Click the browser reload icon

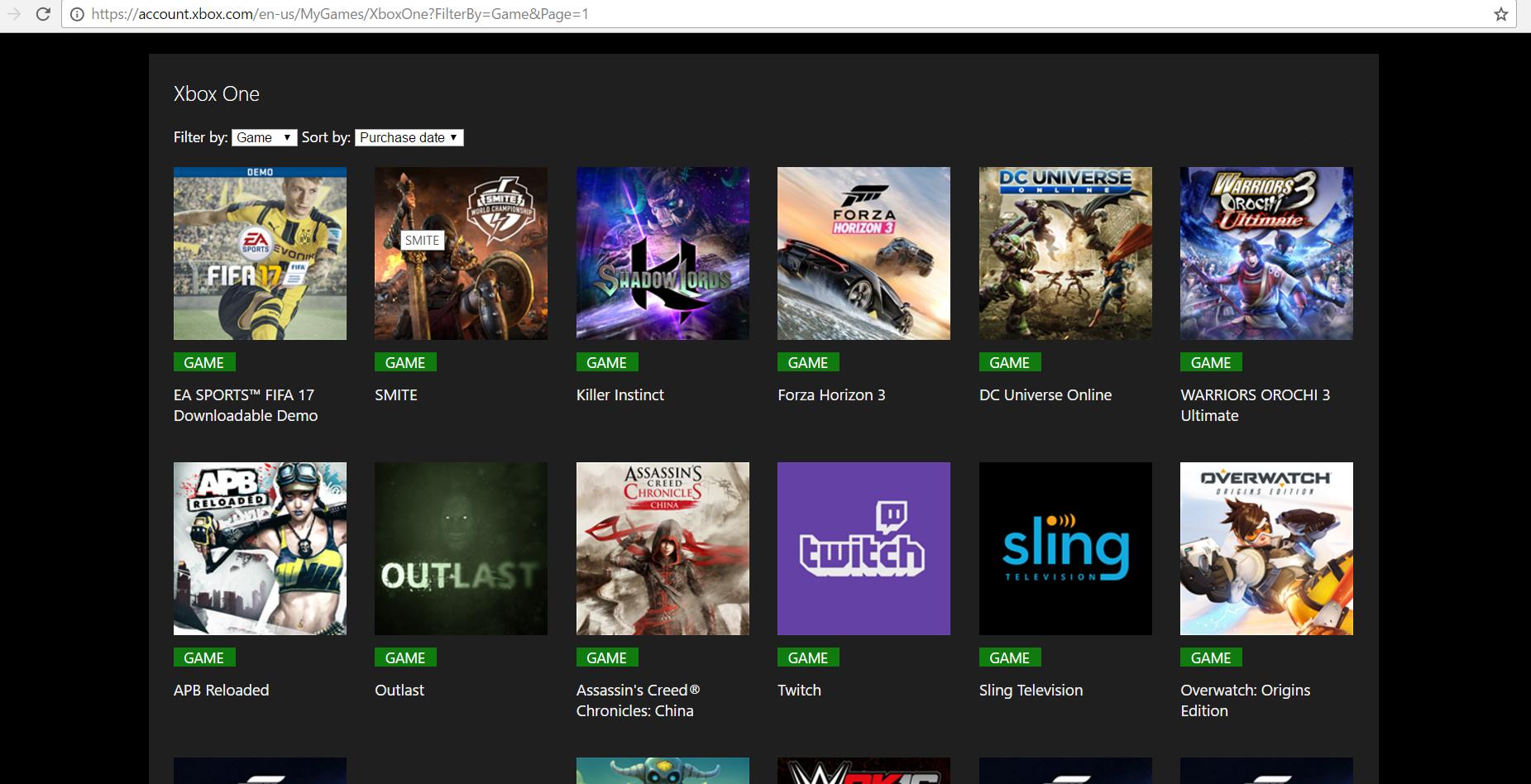pos(43,14)
